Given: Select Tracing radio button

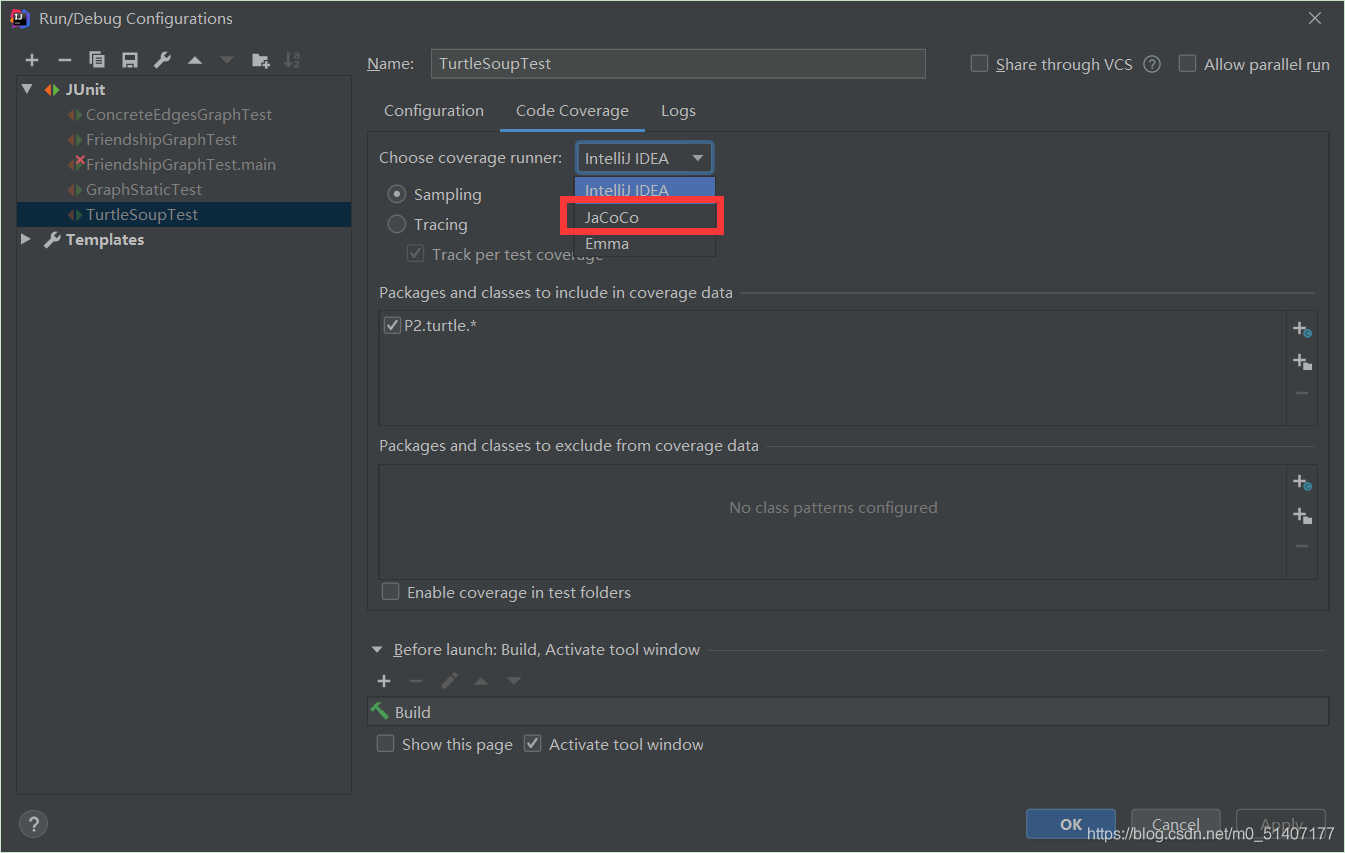Looking at the screenshot, I should pyautogui.click(x=397, y=224).
